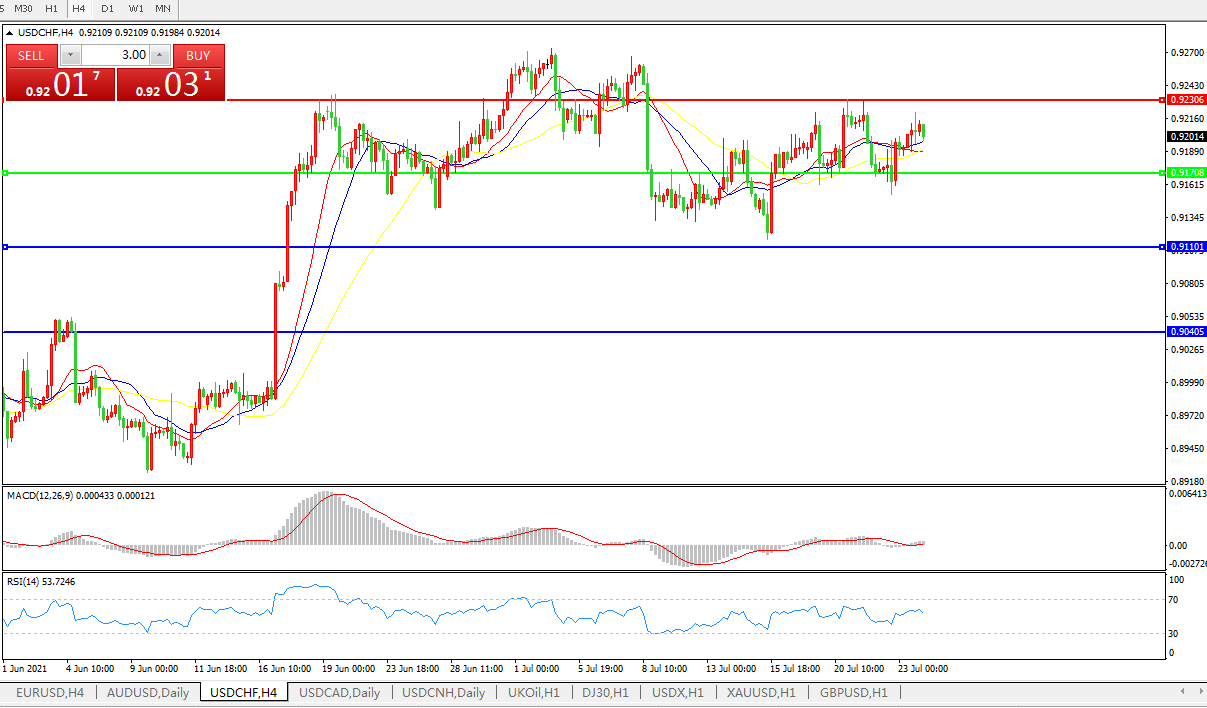Image resolution: width=1207 pixels, height=708 pixels.
Task: Open the UKOil,H1 chart tab
Action: (534, 692)
